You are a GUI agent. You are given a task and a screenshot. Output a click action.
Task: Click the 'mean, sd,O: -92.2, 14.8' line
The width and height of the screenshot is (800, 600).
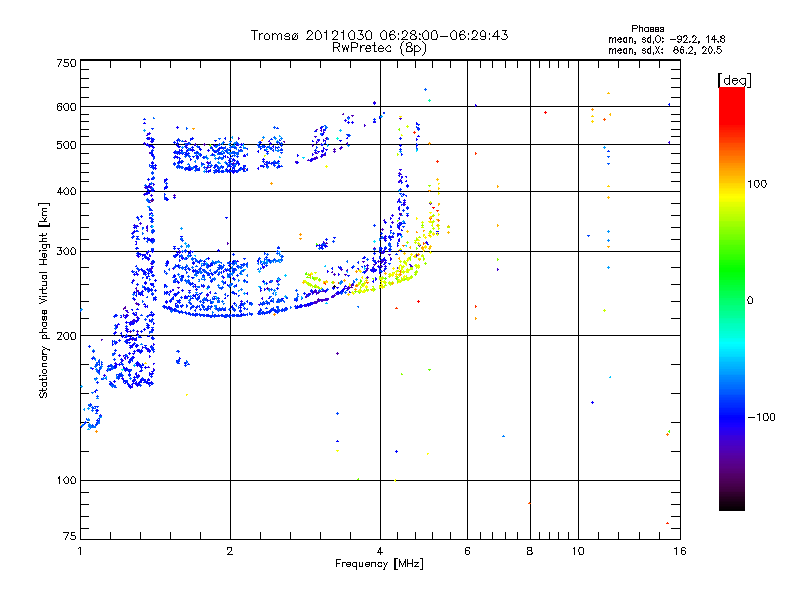666,39
